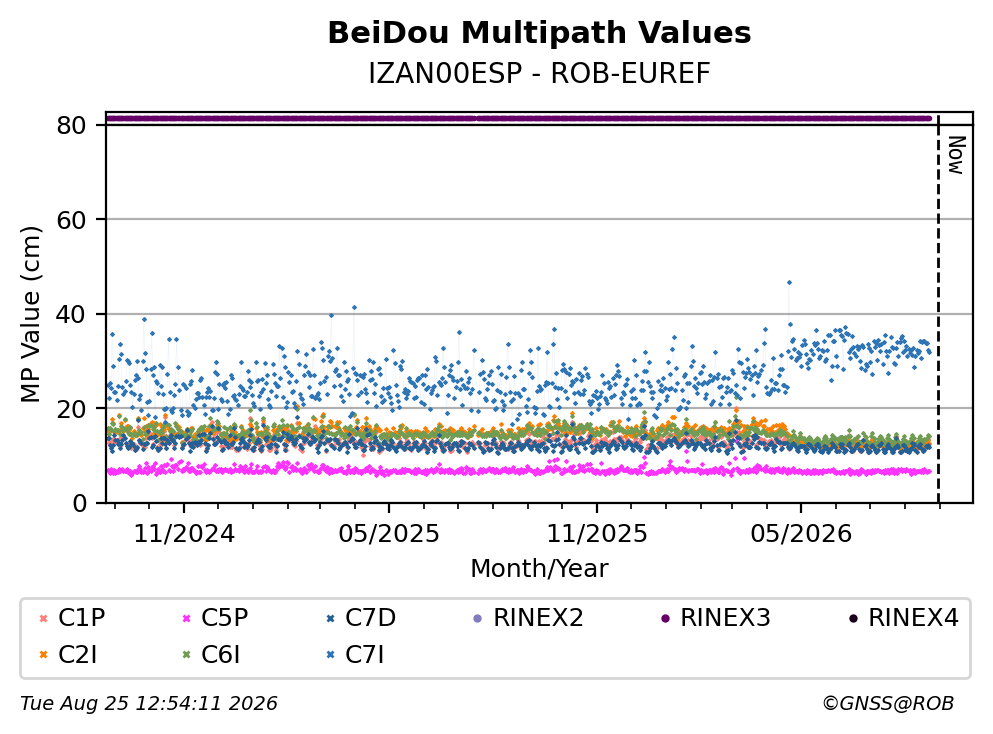Click the ©GNSS@ROB copyright text
Viewport: 993px width, 734px height.
point(888,704)
